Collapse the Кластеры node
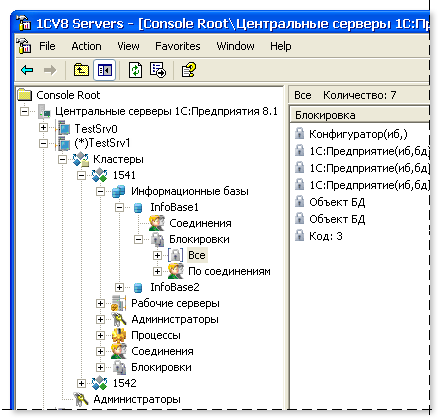 tap(62, 159)
